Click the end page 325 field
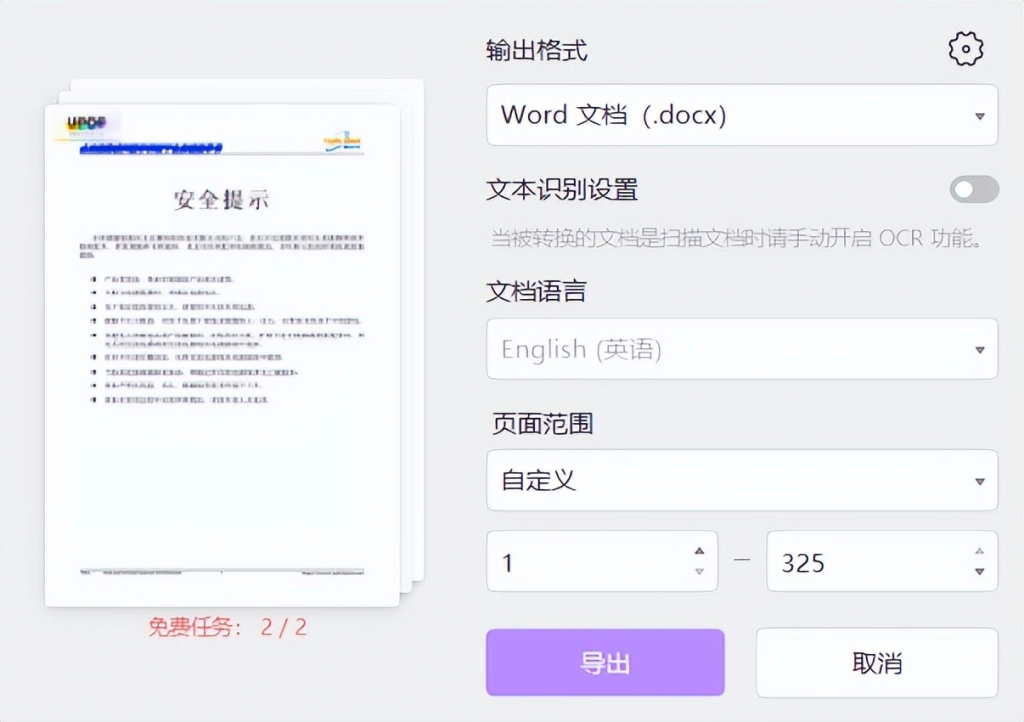This screenshot has height=722, width=1024. (x=882, y=561)
